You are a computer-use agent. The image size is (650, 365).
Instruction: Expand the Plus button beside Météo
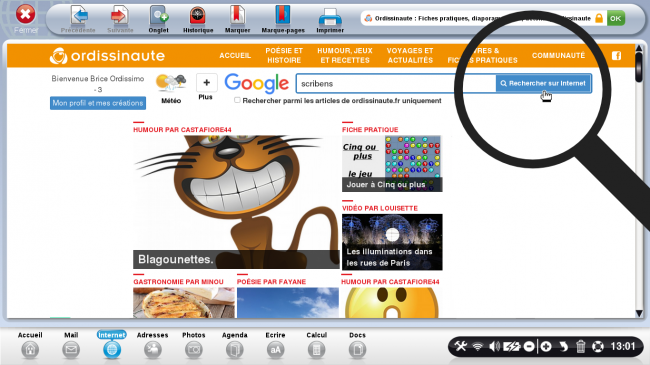[206, 83]
